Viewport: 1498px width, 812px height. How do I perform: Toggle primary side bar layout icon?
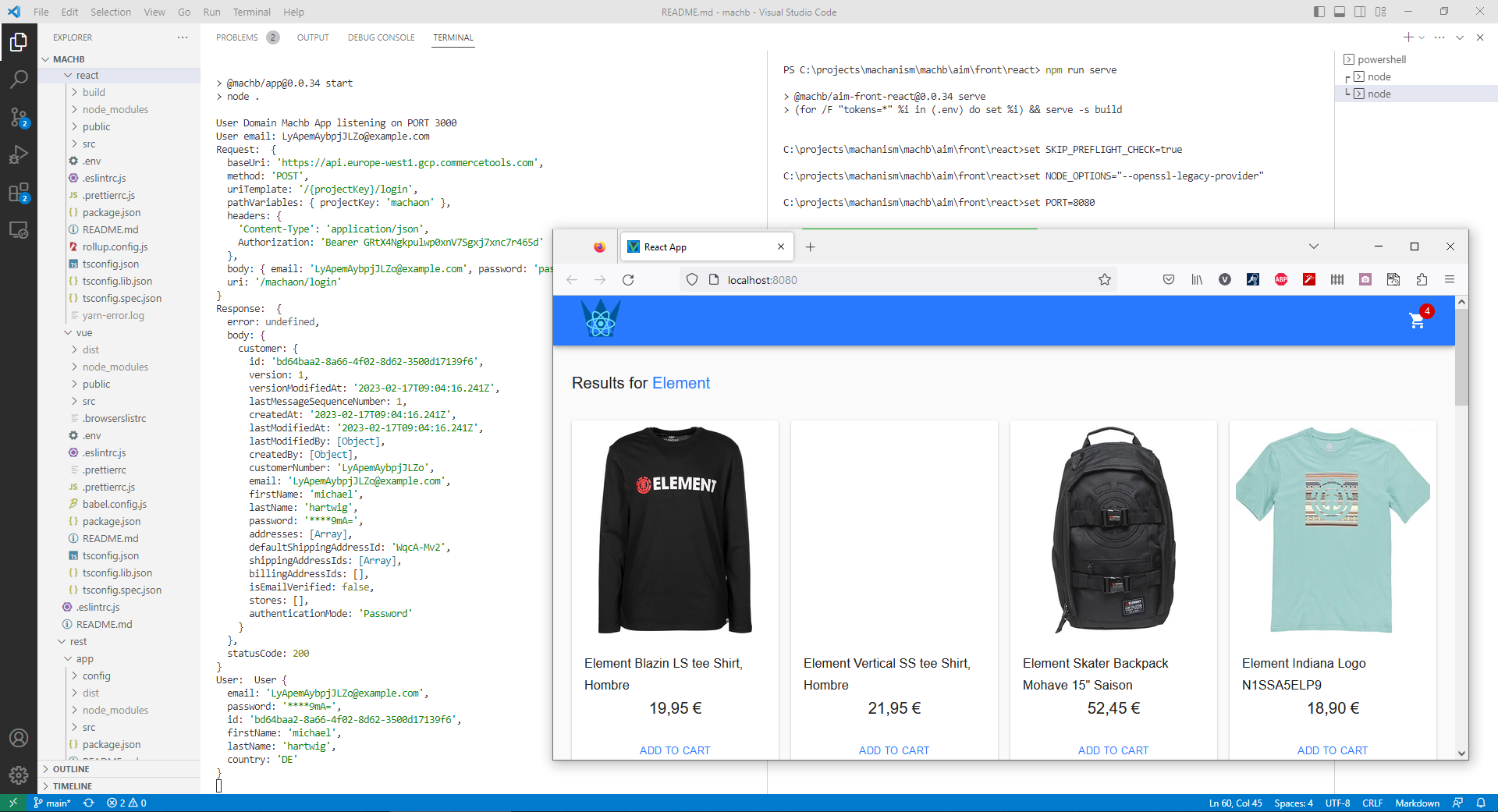pyautogui.click(x=1319, y=12)
